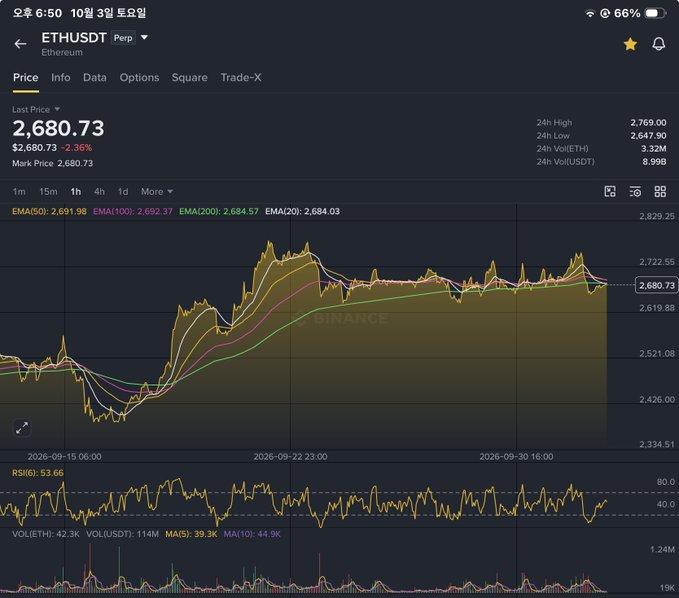Tap the VOL(USDT) 114M label

pos(123,534)
